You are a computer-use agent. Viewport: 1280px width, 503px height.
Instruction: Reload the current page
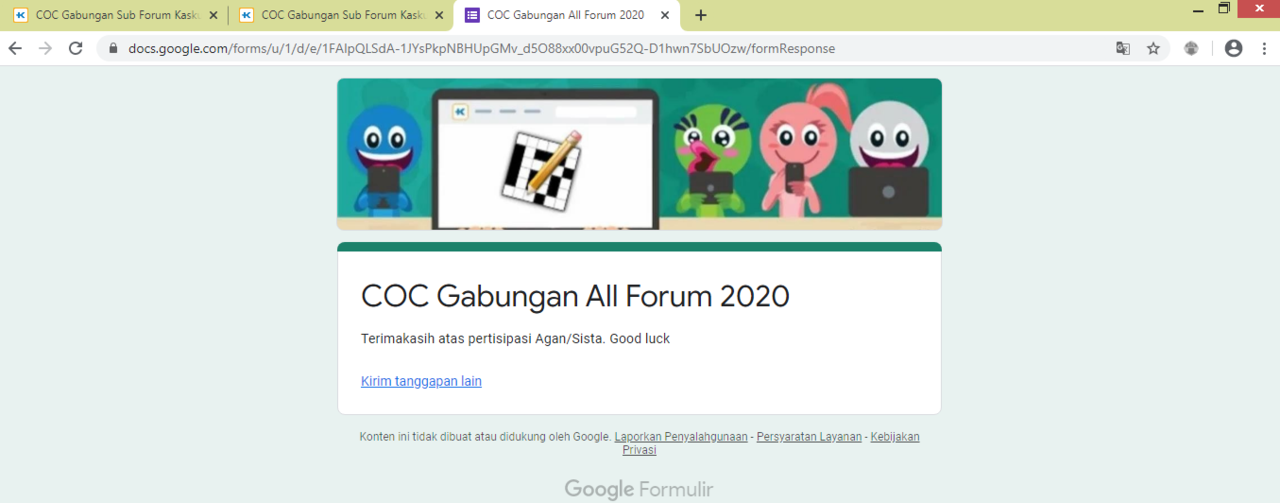pyautogui.click(x=75, y=48)
